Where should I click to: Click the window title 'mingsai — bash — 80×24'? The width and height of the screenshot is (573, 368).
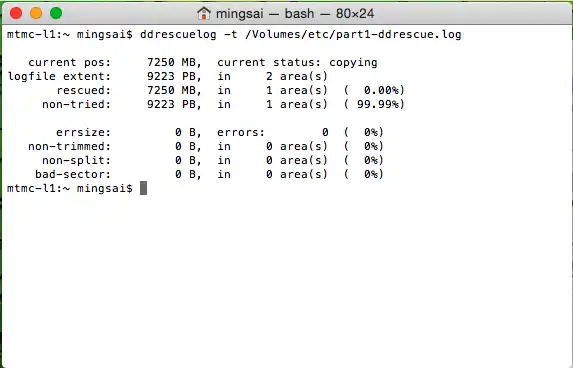point(295,14)
